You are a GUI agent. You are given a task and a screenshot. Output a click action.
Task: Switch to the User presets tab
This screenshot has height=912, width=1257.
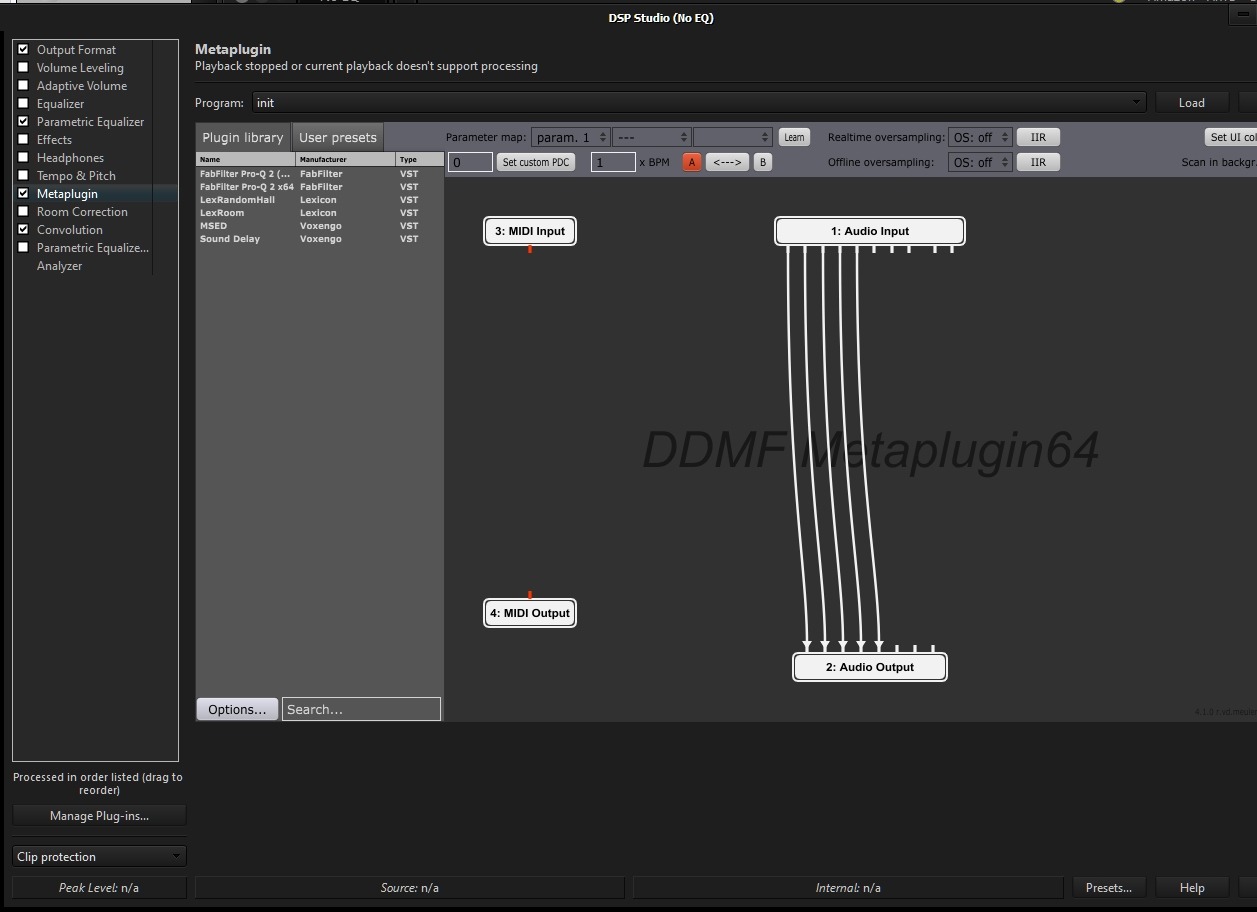338,137
